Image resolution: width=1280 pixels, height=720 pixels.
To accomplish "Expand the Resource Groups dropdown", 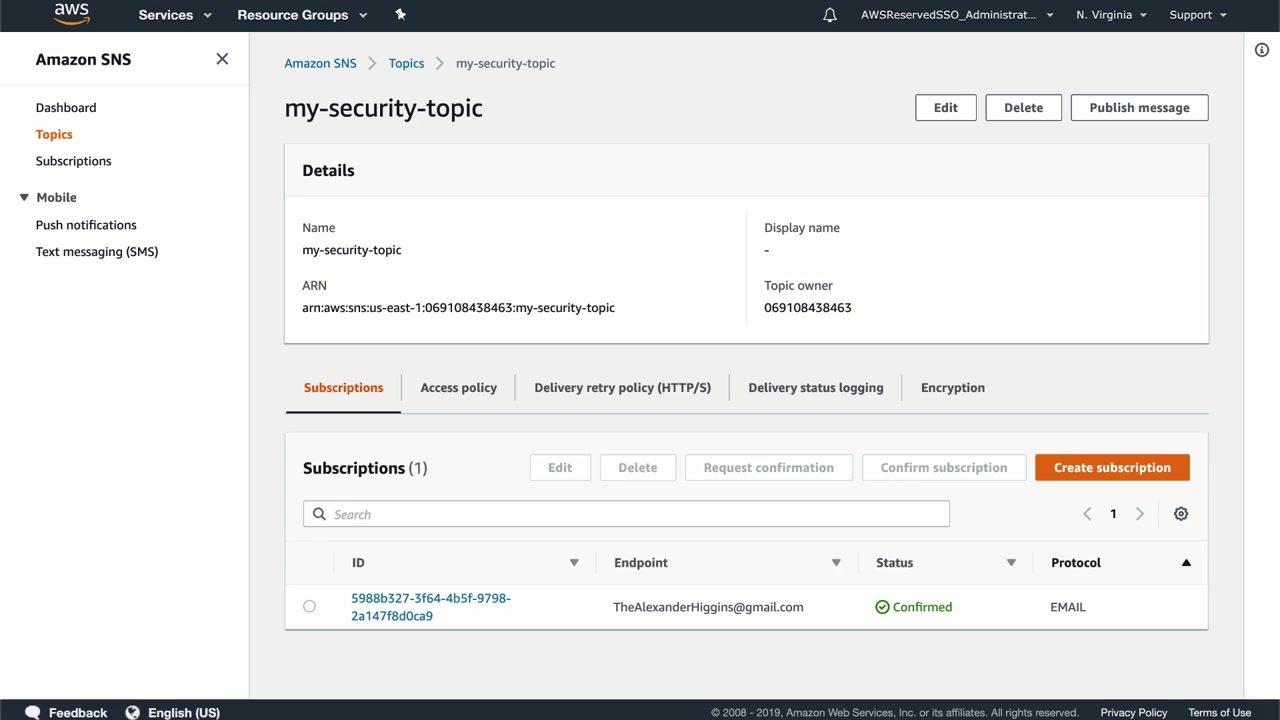I will point(302,15).
